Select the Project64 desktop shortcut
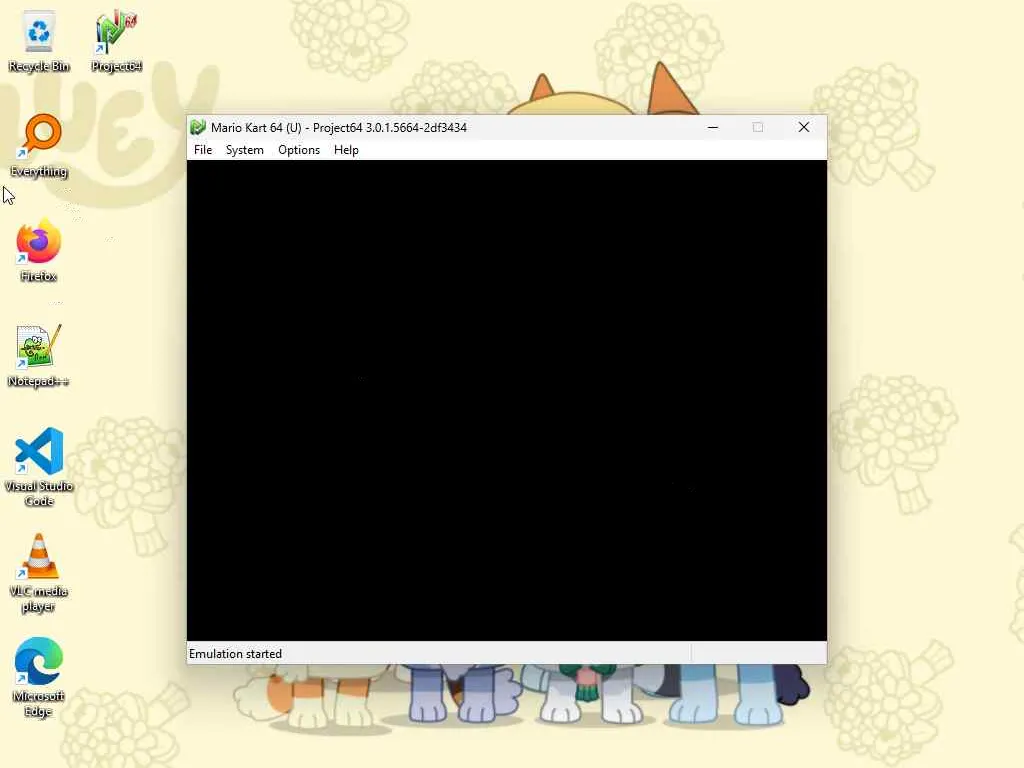This screenshot has width=1024, height=768. [116, 40]
